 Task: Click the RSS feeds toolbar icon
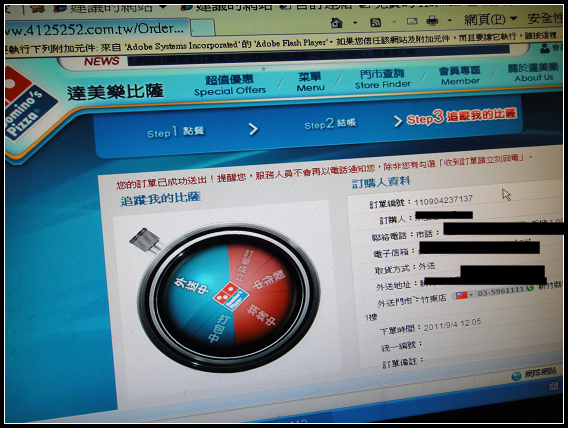[x=375, y=22]
